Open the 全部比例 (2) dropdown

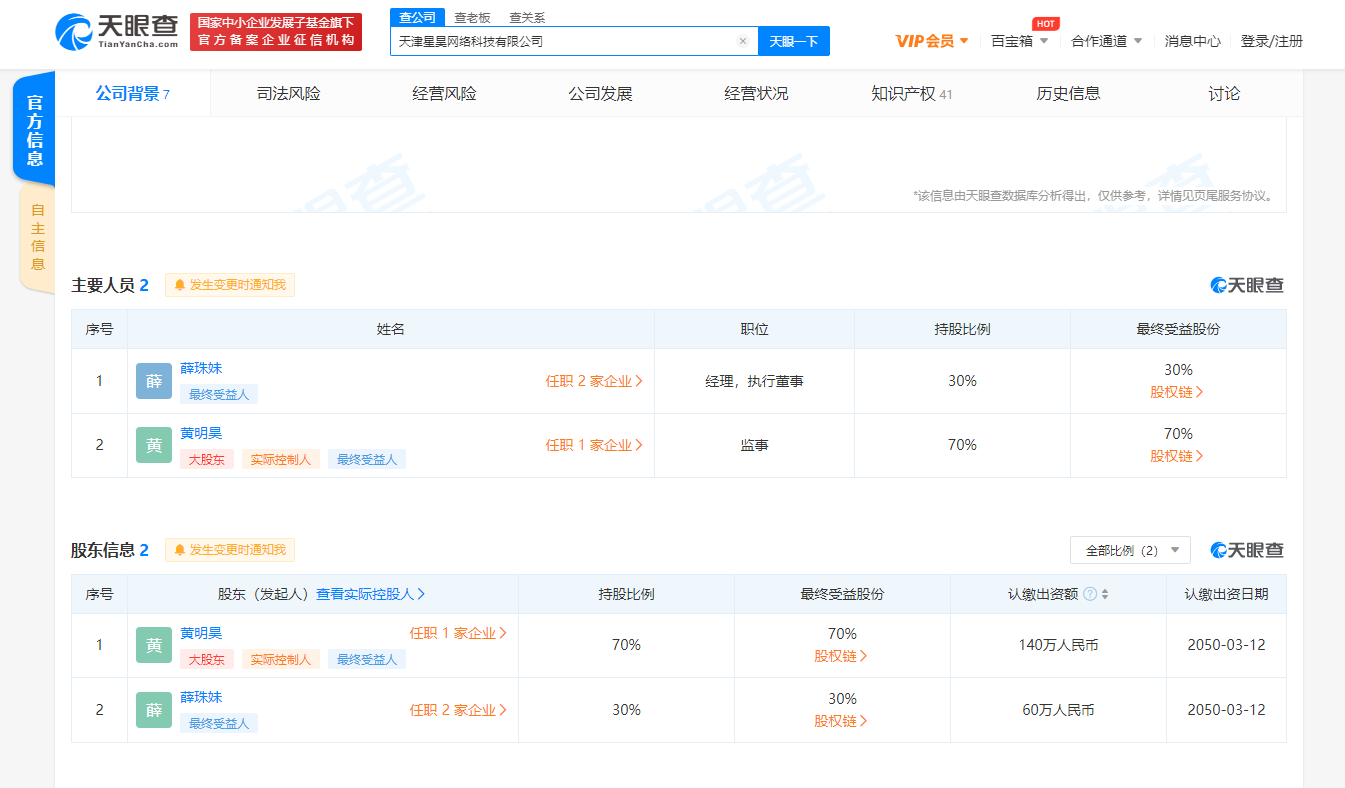pos(1130,550)
